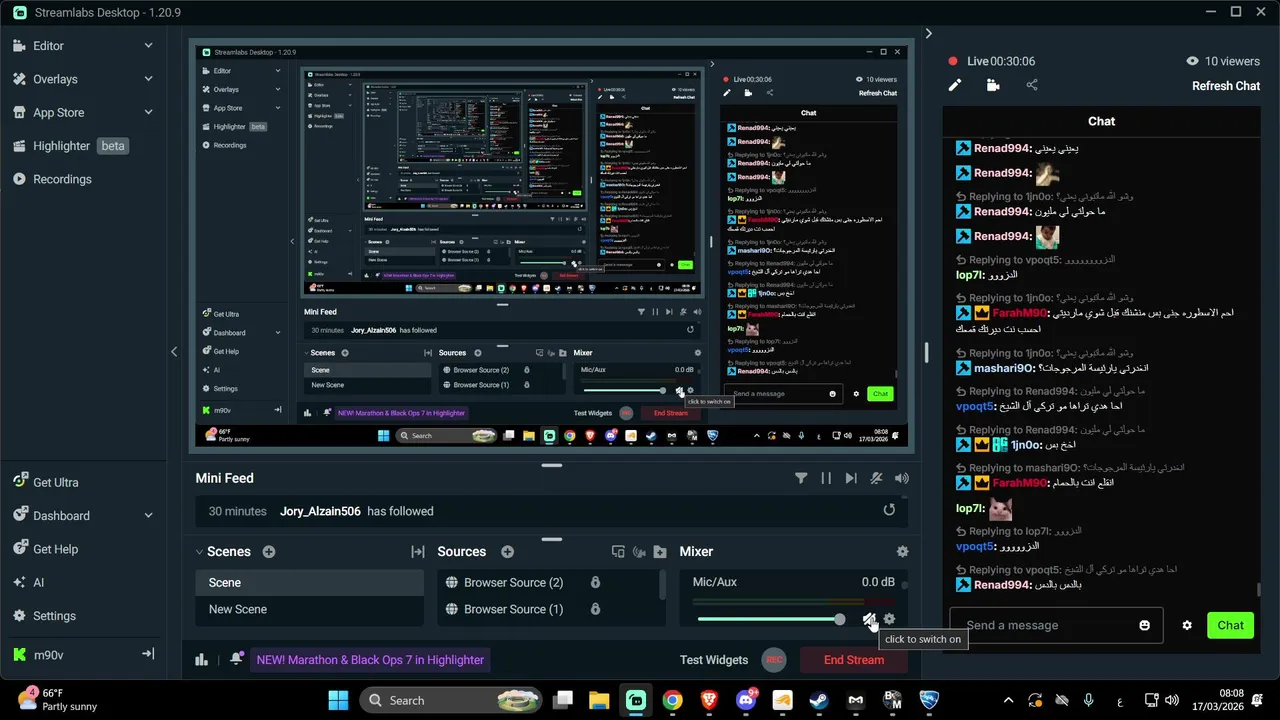The image size is (1280, 720).
Task: Show hidden system tray icons
Action: click(x=1008, y=700)
